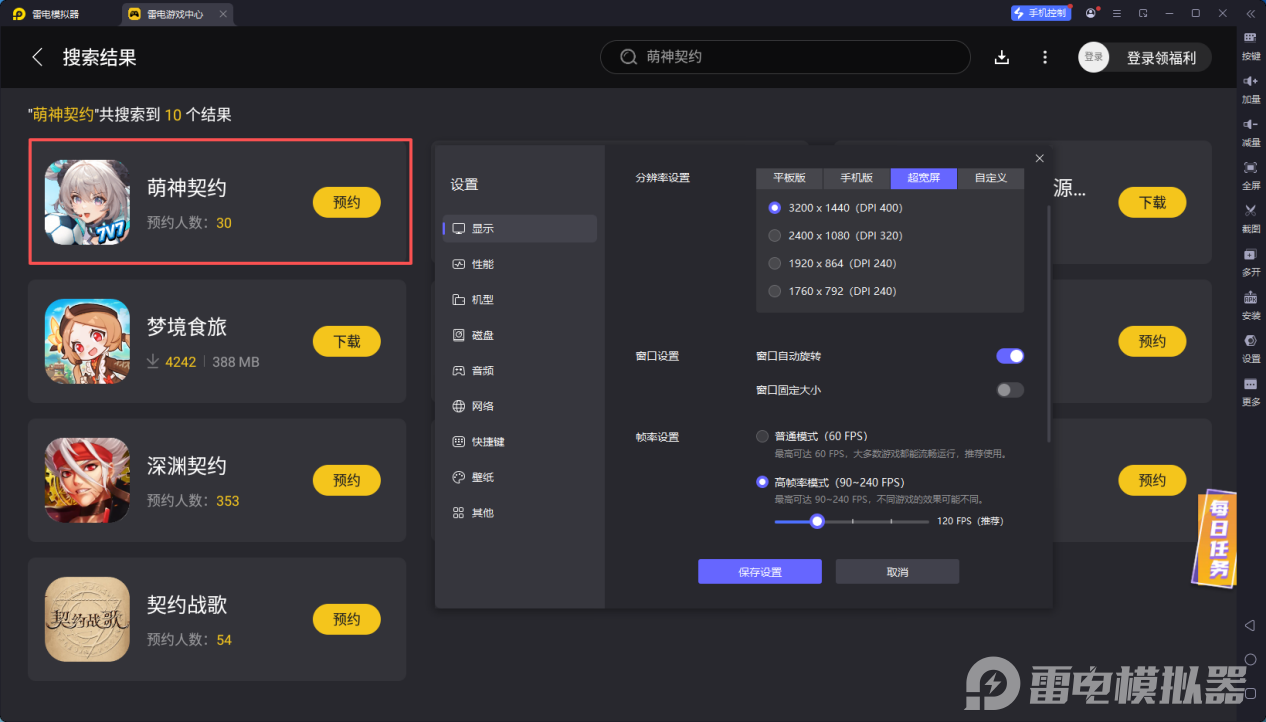Enable the 窗口固定大小 switch
The image size is (1266, 722).
tap(1010, 390)
